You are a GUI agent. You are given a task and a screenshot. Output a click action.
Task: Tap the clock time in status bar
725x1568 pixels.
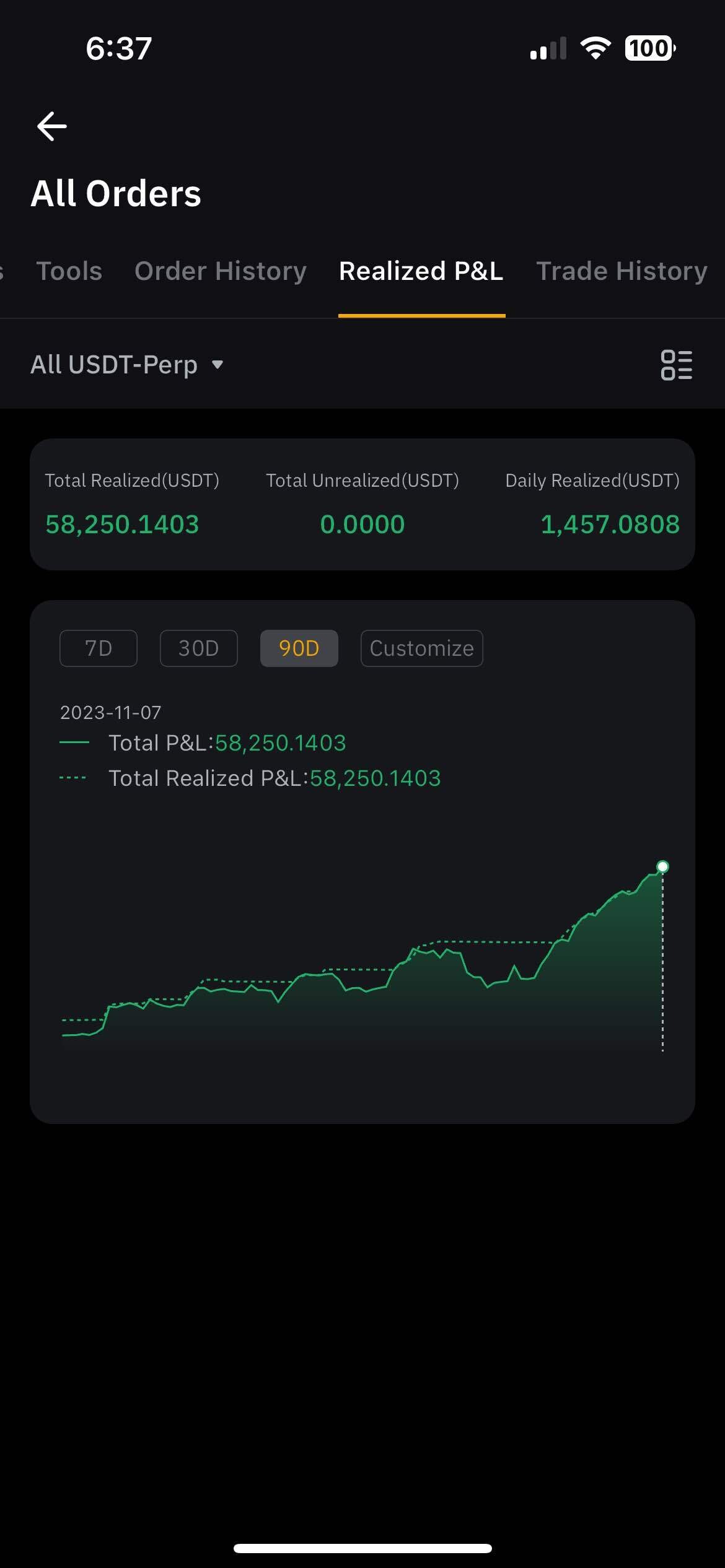click(118, 48)
